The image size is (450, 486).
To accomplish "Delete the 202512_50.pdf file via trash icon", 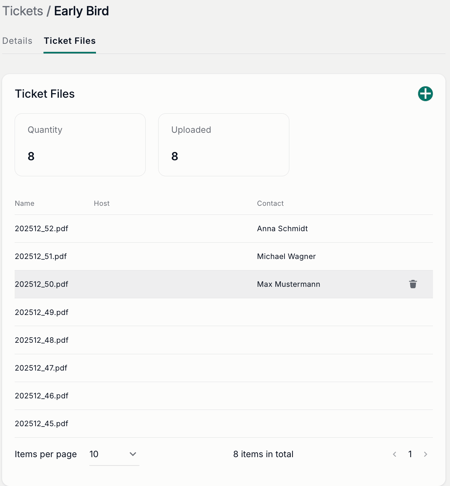I will point(413,284).
